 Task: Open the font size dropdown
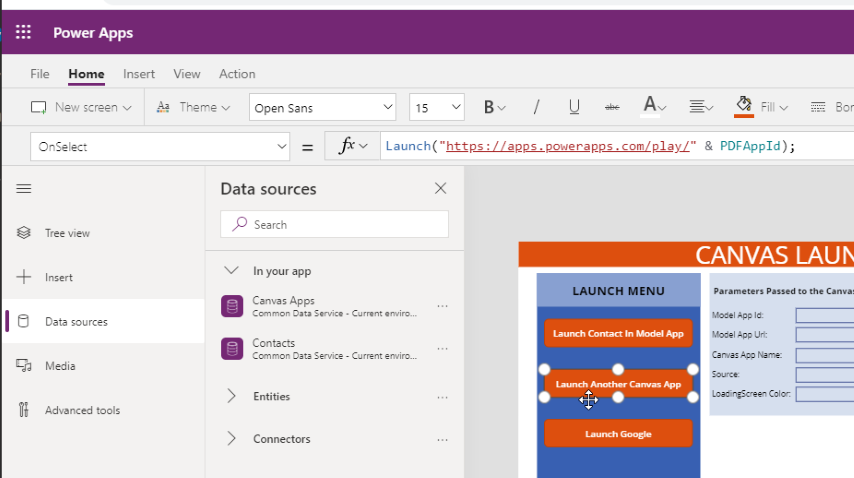coord(437,107)
